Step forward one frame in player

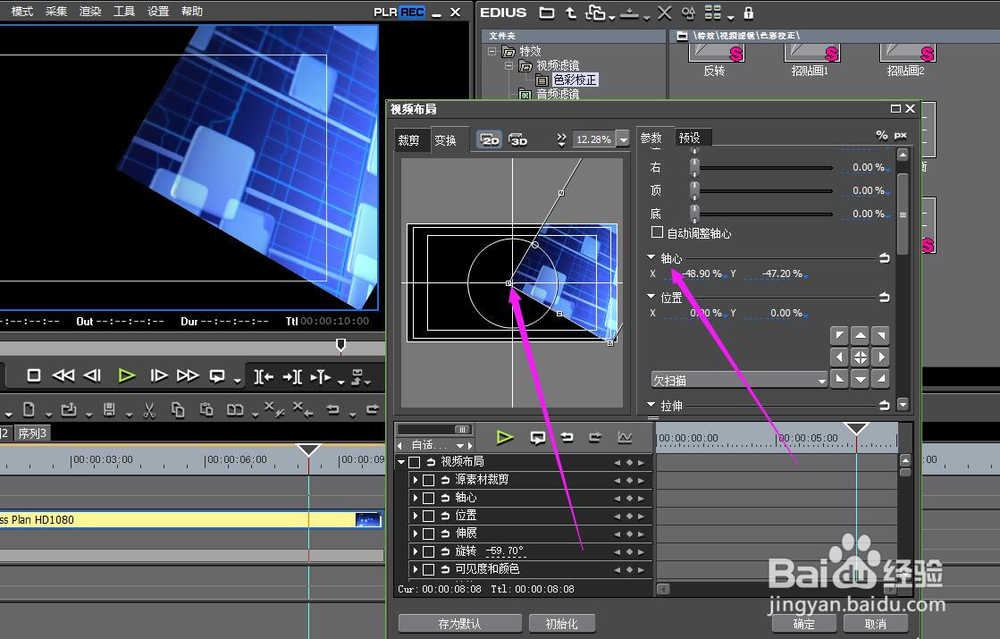(158, 376)
